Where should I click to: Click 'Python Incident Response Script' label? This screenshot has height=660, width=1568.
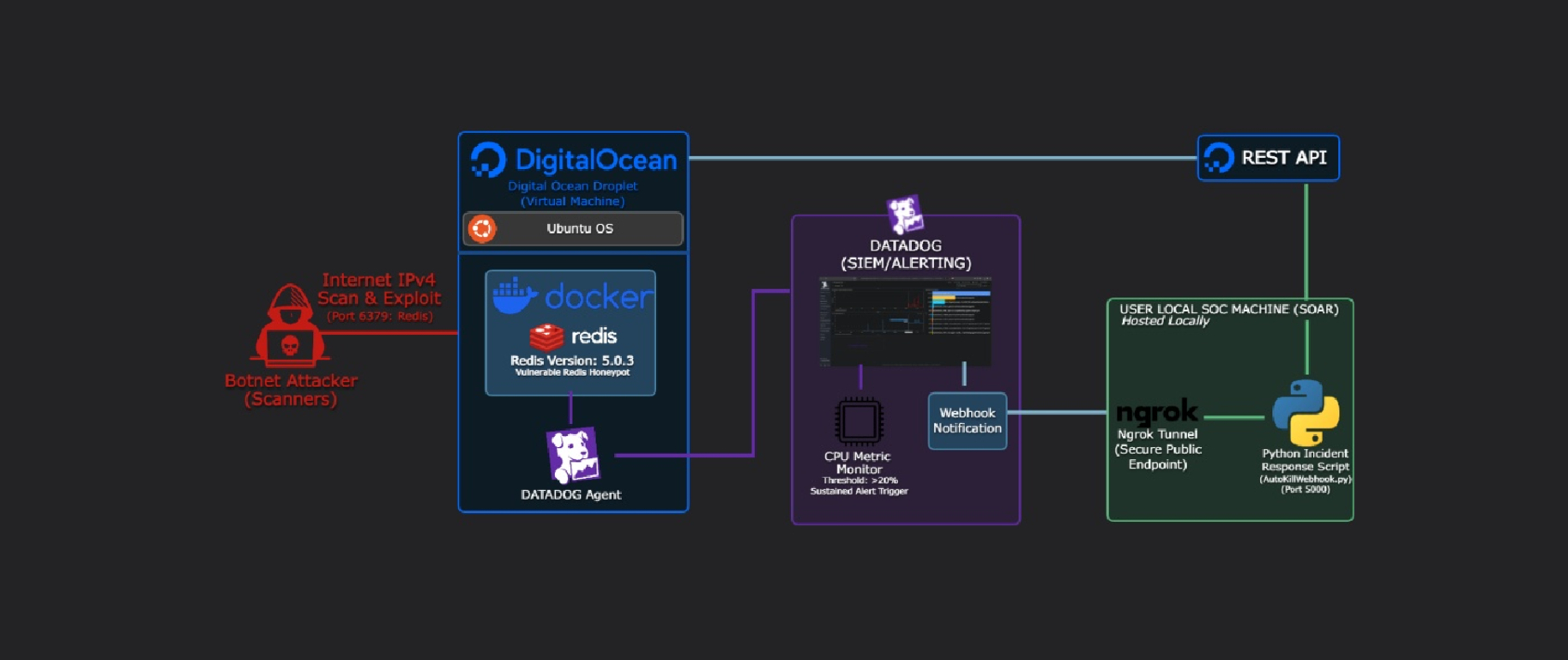tap(1305, 460)
